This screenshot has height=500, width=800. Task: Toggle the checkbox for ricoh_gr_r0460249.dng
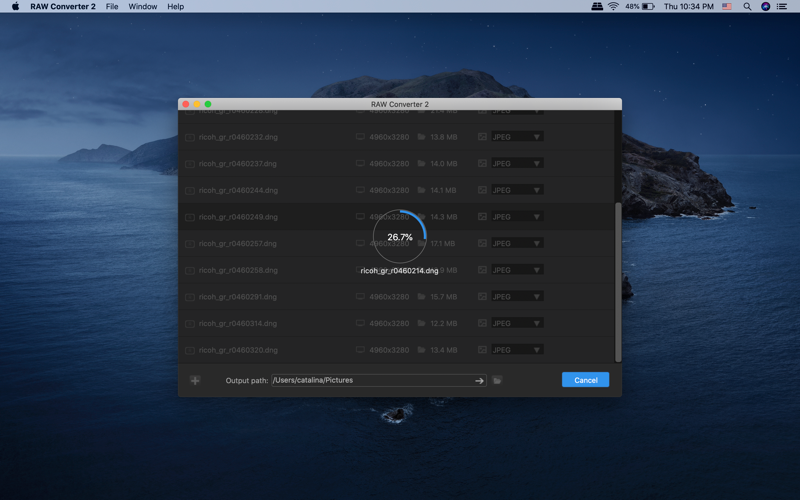[189, 217]
